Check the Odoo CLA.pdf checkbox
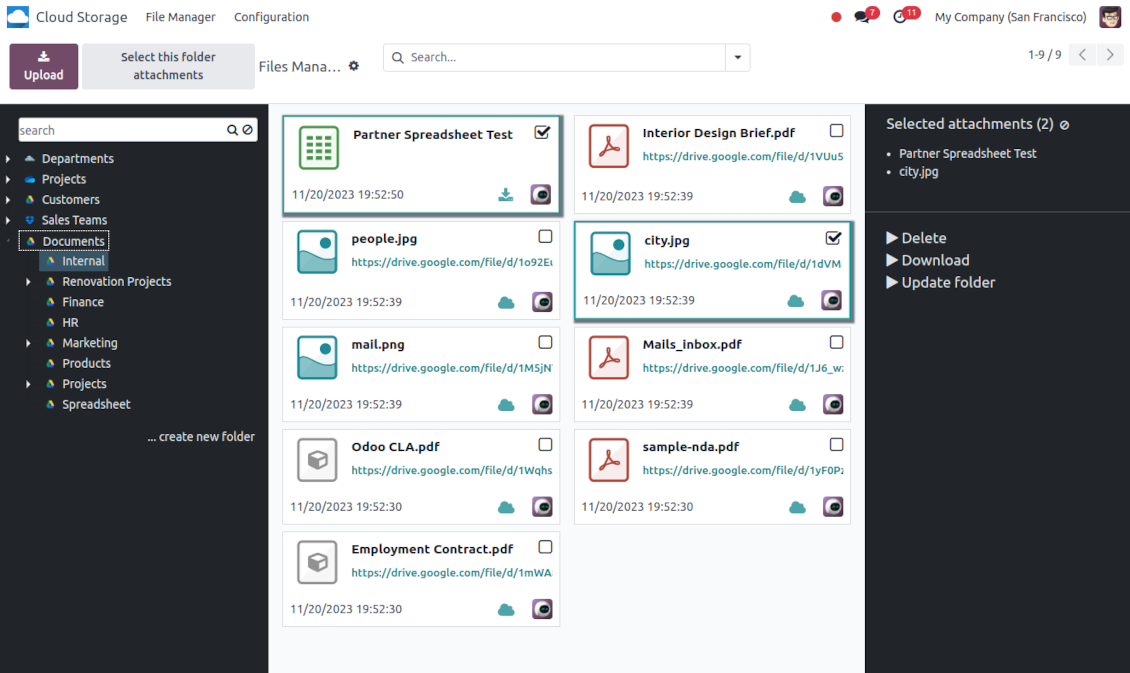The height and width of the screenshot is (673, 1130). click(546, 445)
